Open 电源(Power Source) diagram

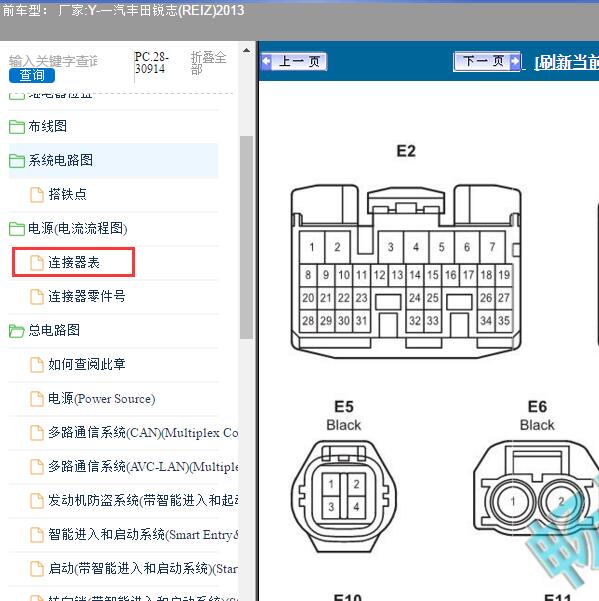coord(102,399)
